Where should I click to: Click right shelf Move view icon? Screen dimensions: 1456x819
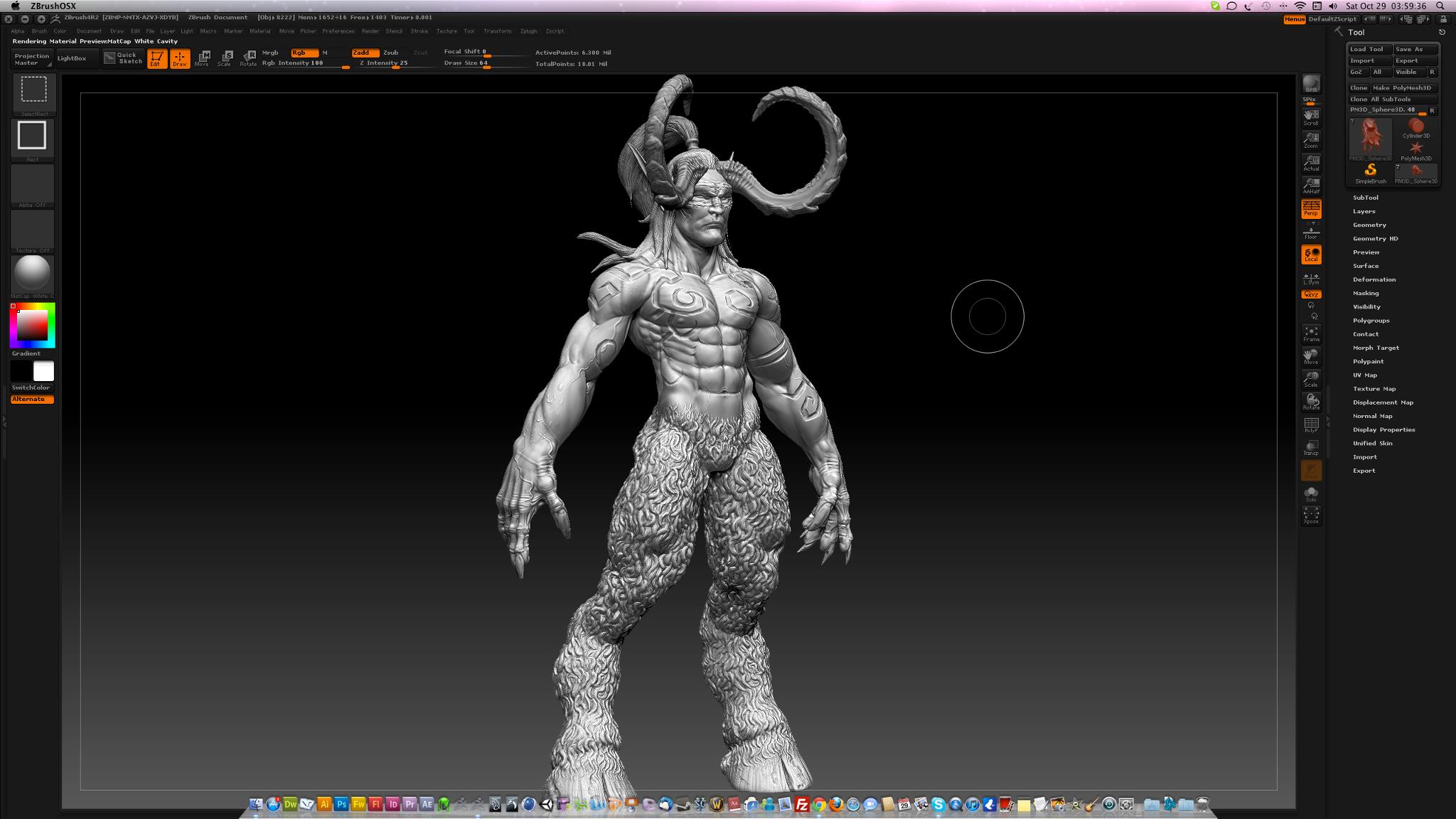click(x=1311, y=356)
